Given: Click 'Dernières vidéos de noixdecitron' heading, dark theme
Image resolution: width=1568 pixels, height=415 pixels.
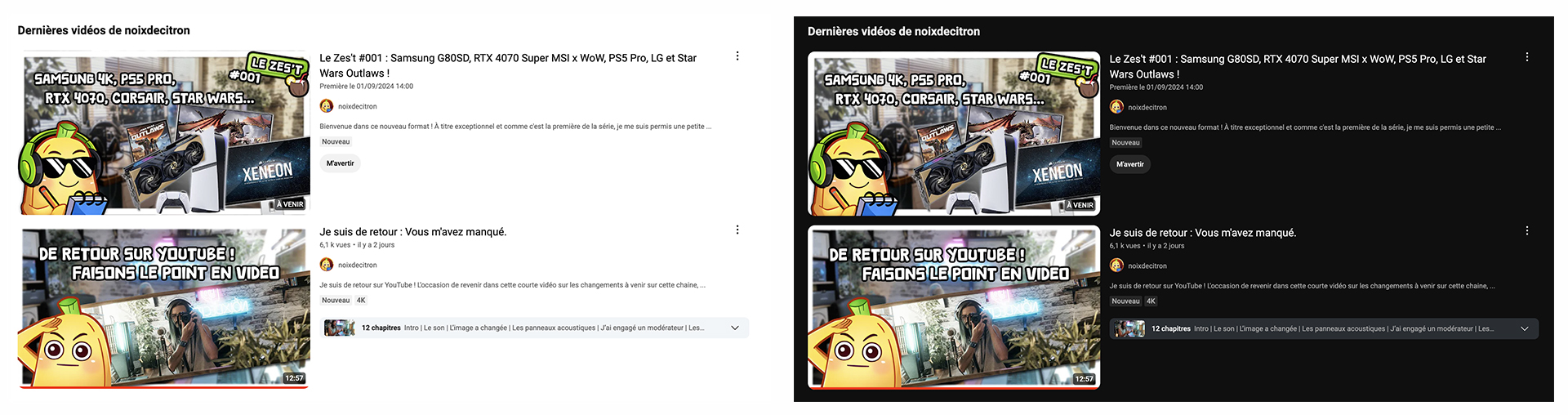Looking at the screenshot, I should (893, 31).
